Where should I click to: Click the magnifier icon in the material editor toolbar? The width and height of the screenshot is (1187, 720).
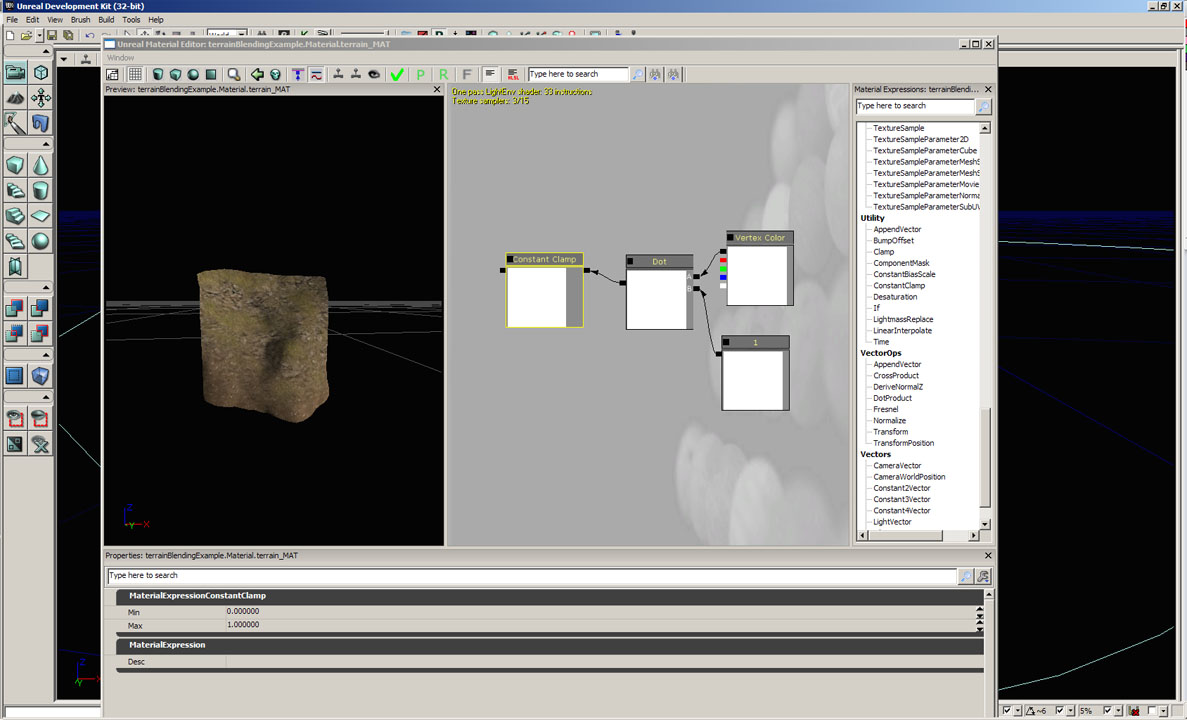234,75
